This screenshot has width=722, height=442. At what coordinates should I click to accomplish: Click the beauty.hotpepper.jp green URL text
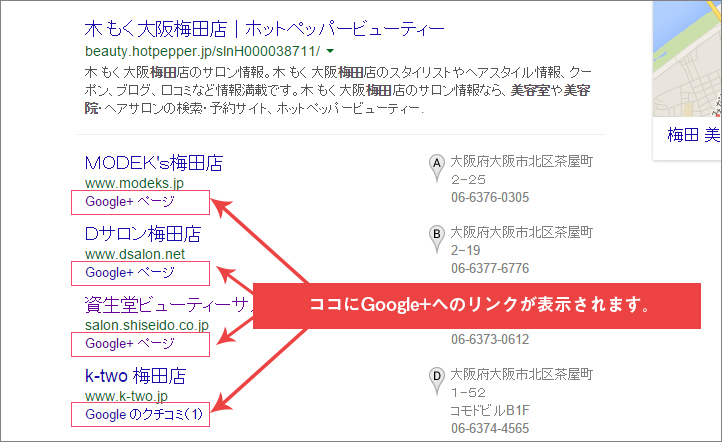[202, 51]
